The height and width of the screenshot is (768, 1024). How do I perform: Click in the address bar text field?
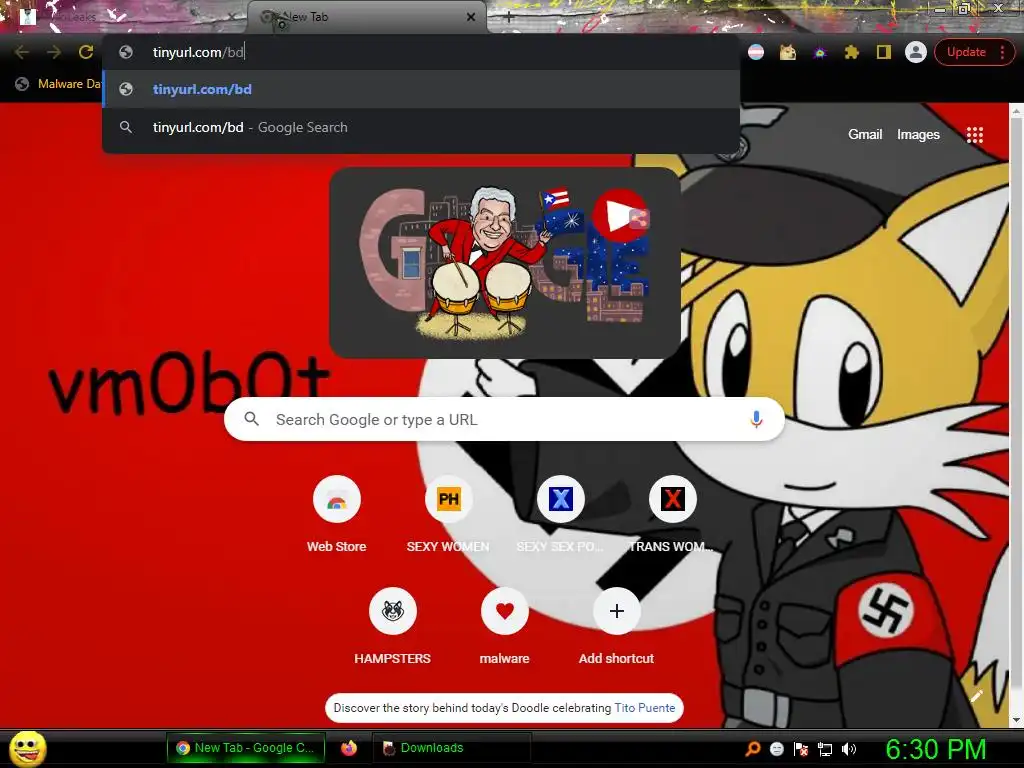tap(421, 52)
